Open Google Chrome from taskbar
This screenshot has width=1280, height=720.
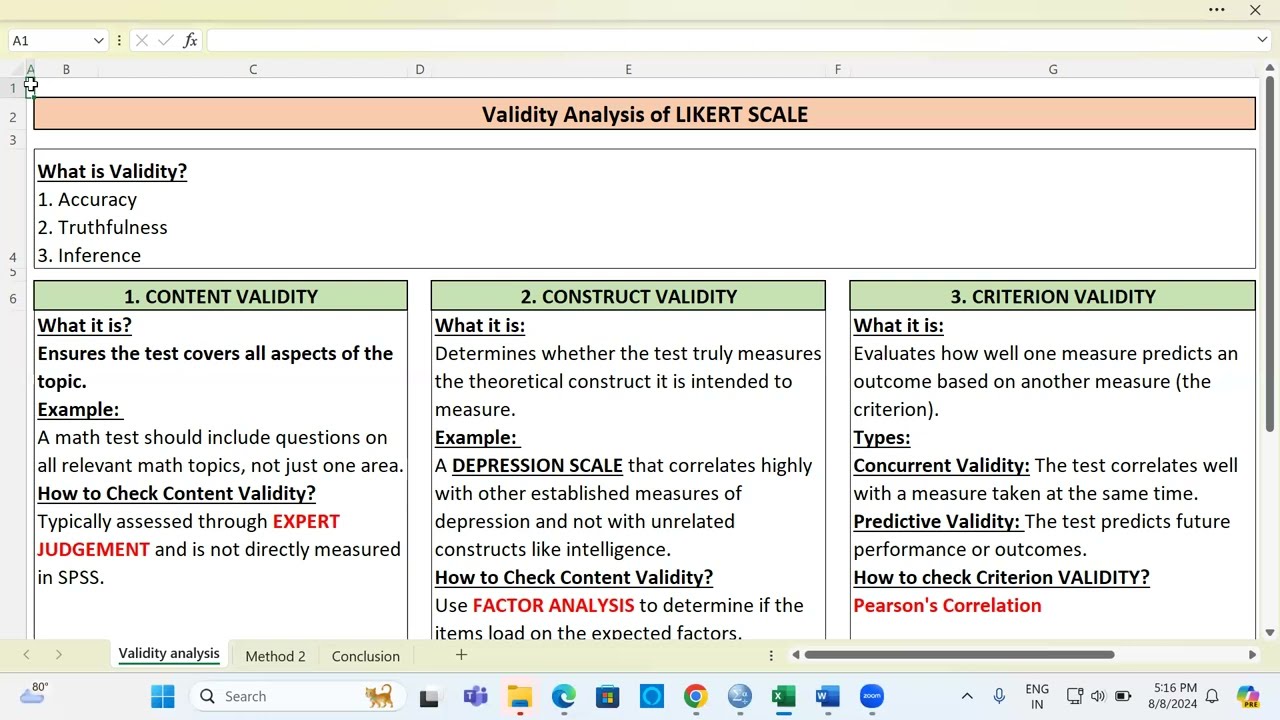[x=695, y=696]
